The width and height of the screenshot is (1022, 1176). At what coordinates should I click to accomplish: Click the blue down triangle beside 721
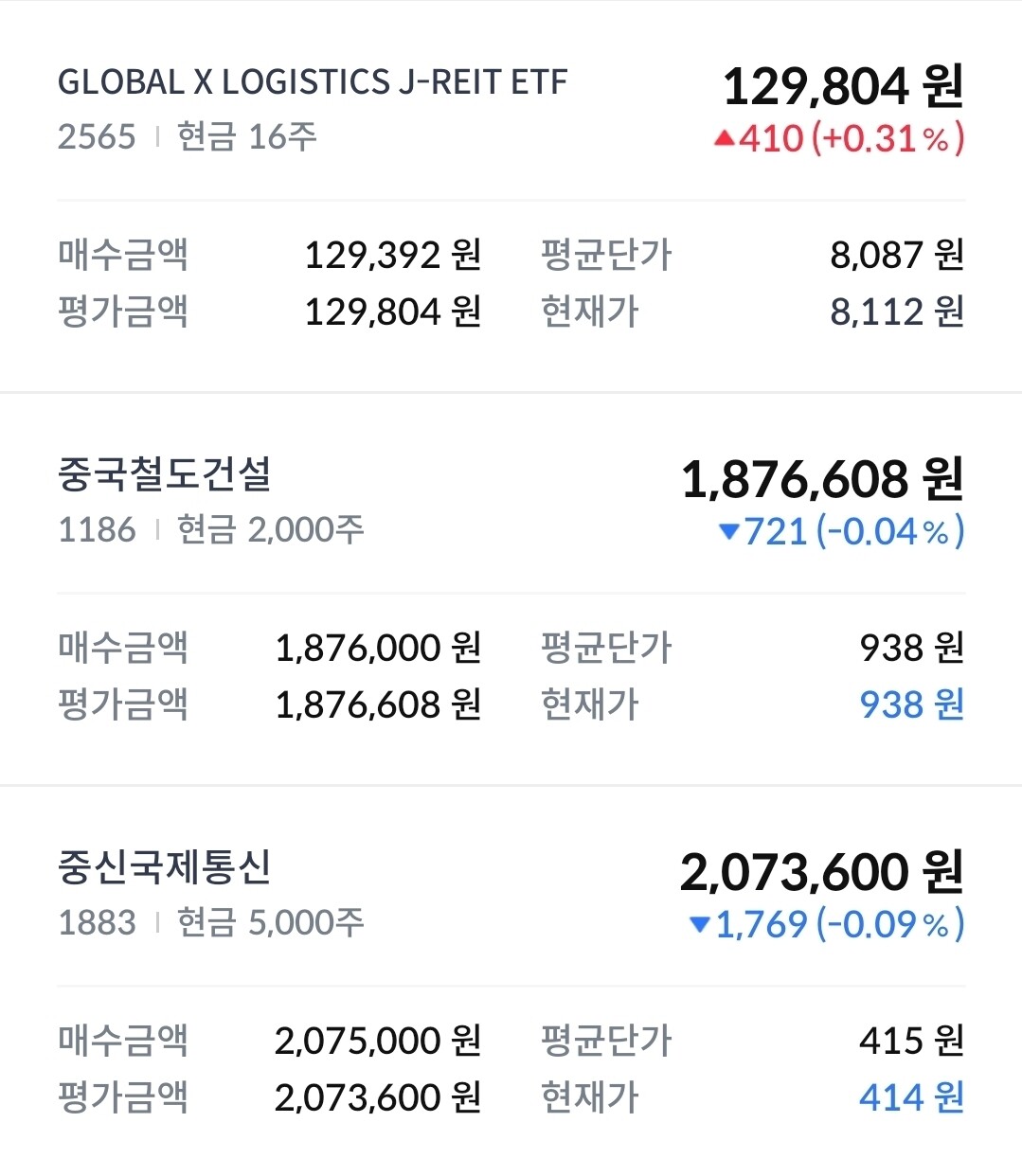pyautogui.click(x=728, y=532)
